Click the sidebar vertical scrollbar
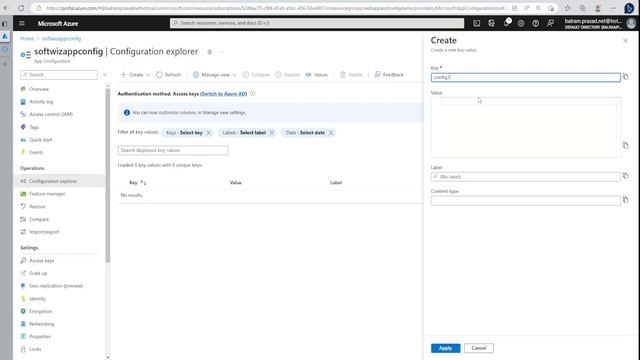 [x=108, y=176]
